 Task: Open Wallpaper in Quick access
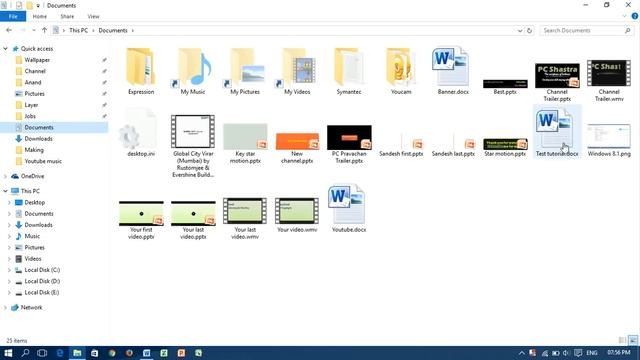37,60
